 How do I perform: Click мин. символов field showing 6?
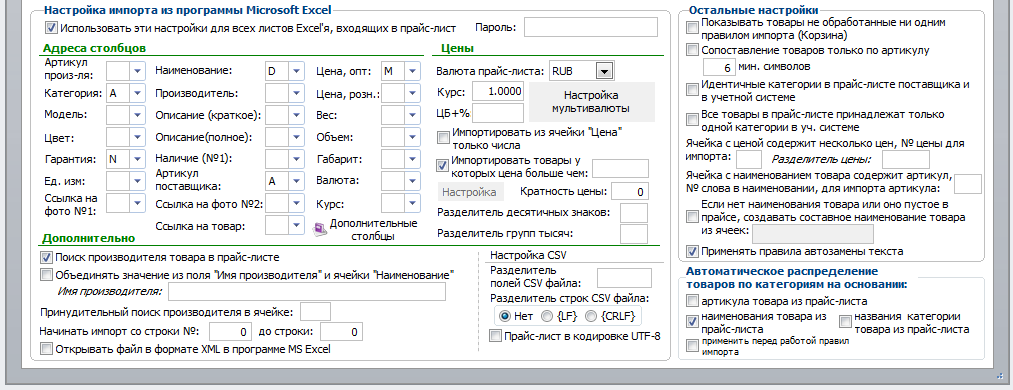719,67
